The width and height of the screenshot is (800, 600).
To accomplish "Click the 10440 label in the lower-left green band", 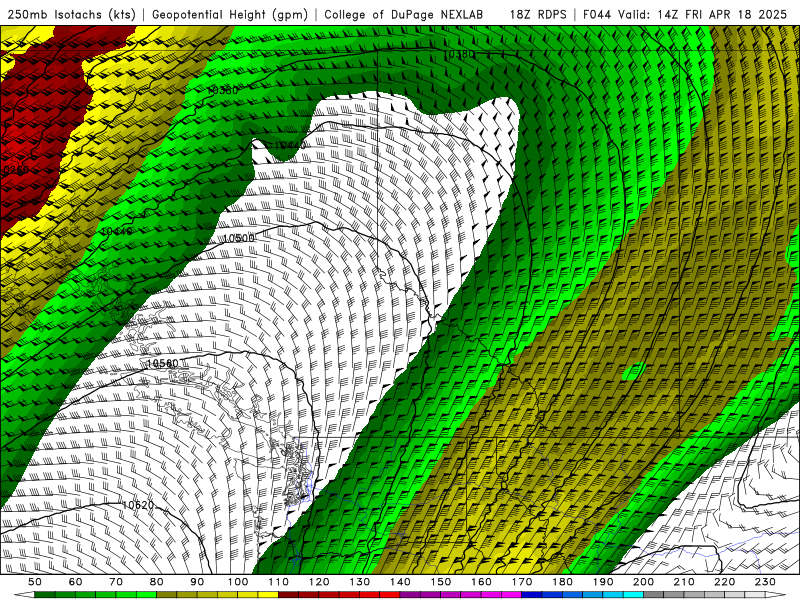I will pyautogui.click(x=117, y=231).
